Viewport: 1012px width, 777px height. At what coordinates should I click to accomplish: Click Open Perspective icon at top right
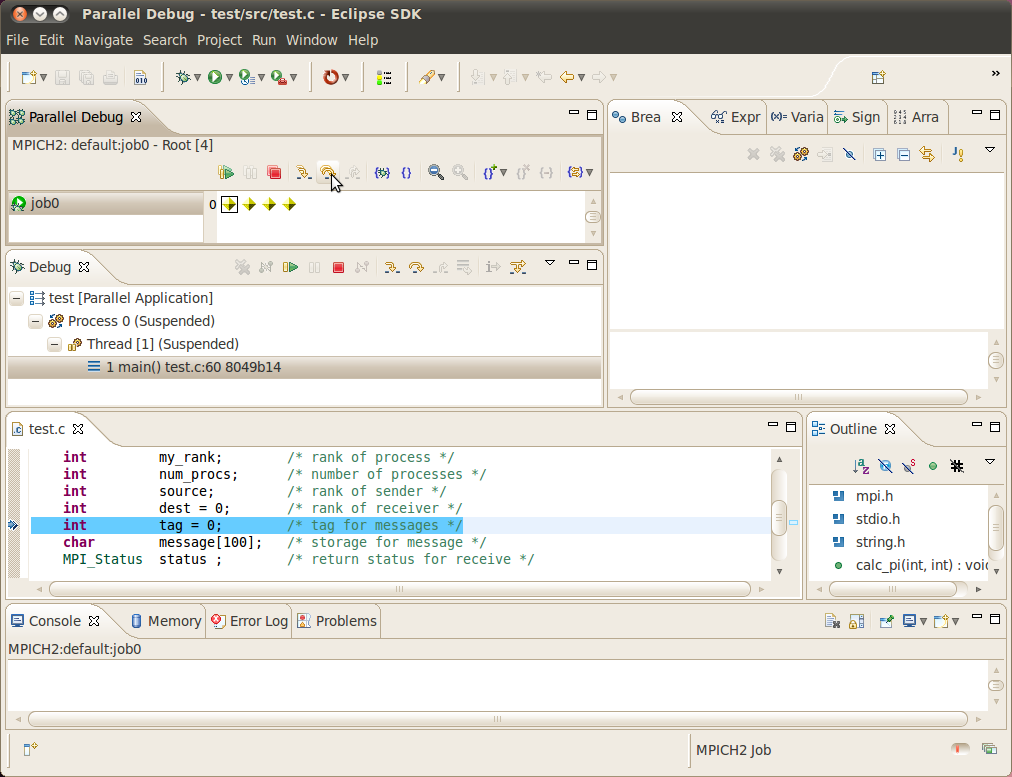coord(878,77)
